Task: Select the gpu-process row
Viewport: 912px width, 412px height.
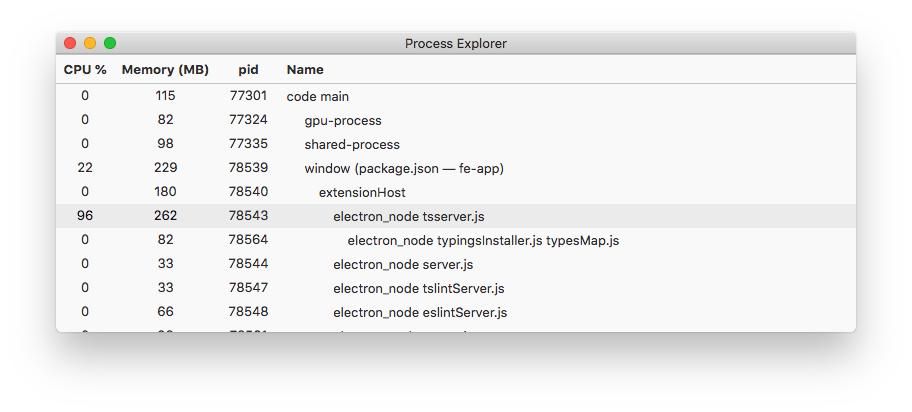Action: 343,120
